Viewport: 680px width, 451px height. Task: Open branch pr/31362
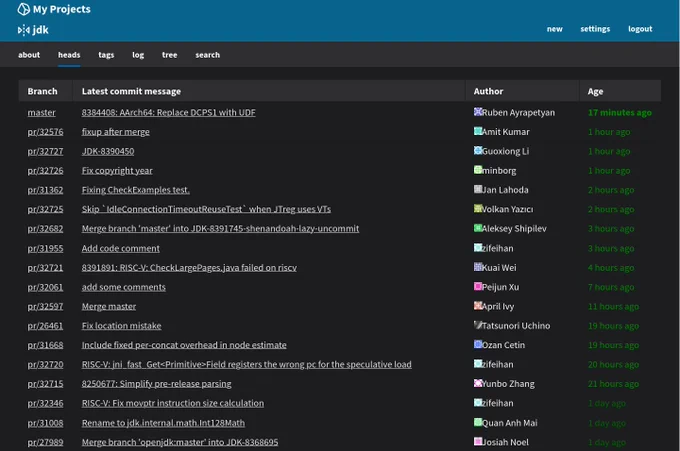tap(46, 190)
